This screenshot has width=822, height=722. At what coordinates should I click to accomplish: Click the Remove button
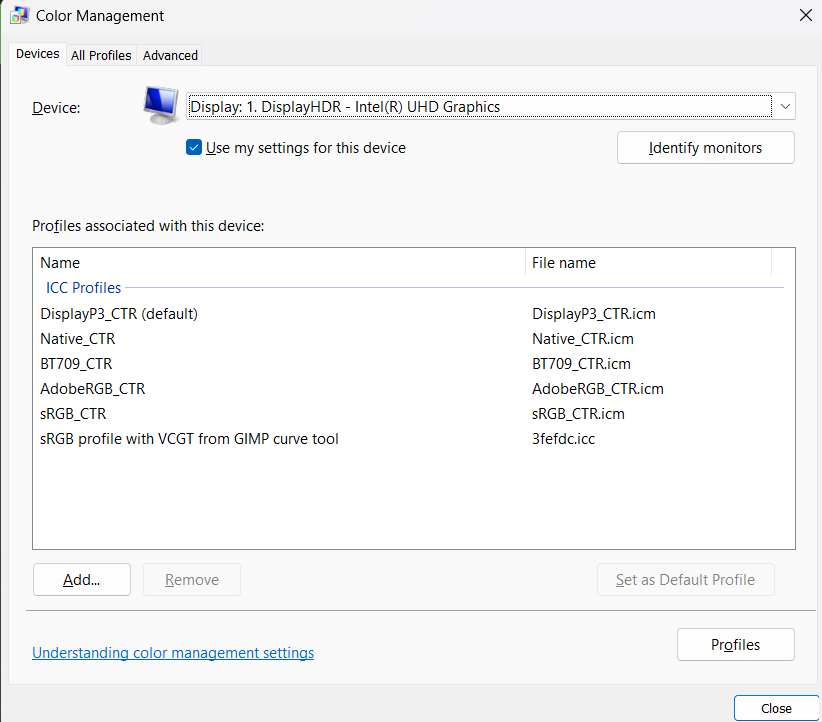coord(192,579)
